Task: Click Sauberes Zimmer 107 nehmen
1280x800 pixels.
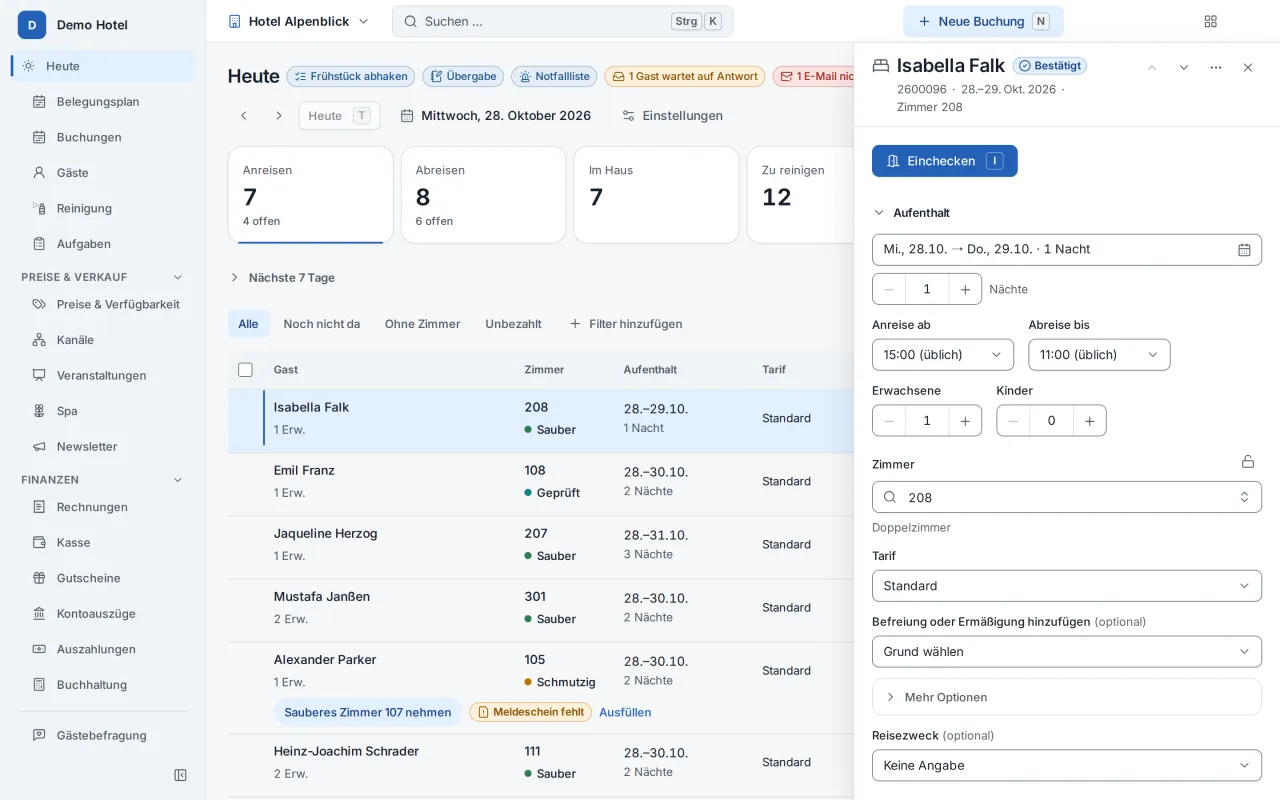Action: [368, 712]
